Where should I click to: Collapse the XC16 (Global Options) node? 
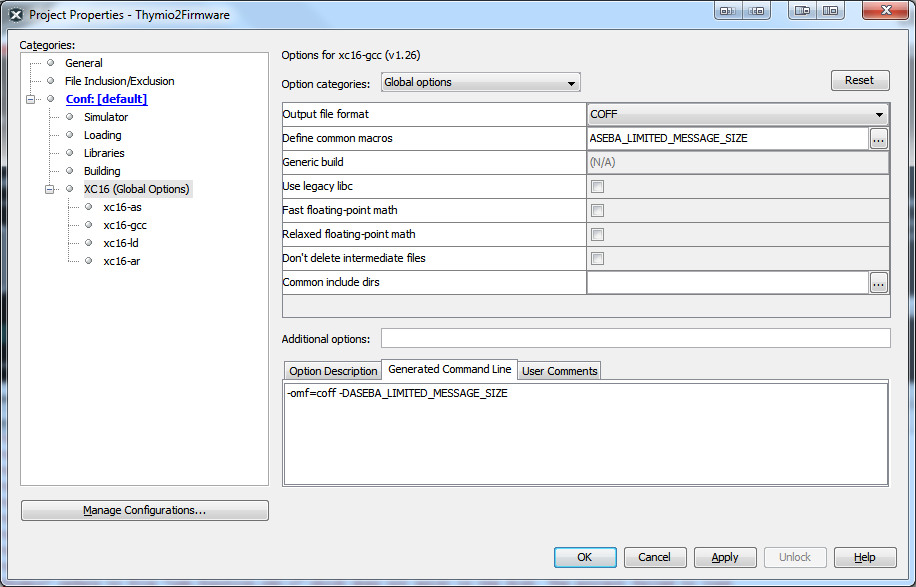click(x=50, y=189)
